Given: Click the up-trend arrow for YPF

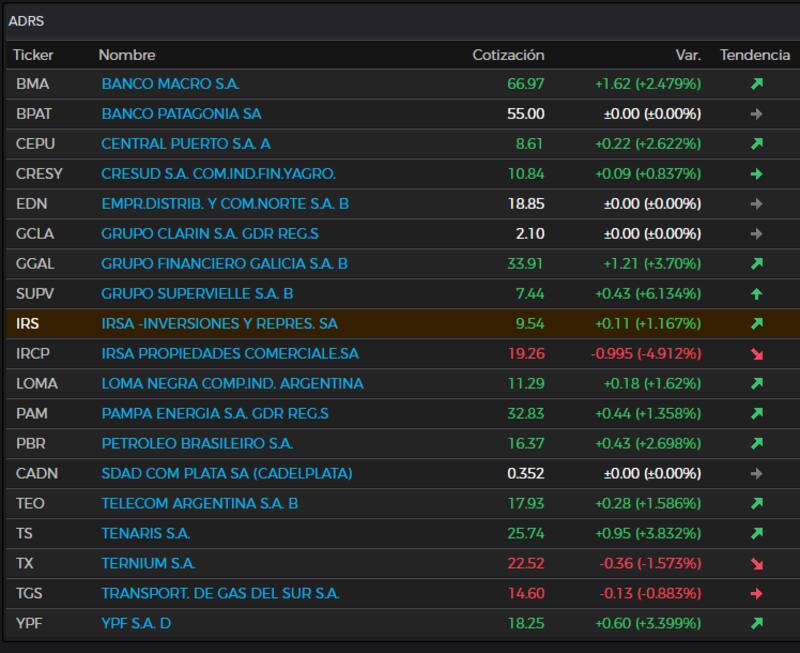Looking at the screenshot, I should click(756, 624).
